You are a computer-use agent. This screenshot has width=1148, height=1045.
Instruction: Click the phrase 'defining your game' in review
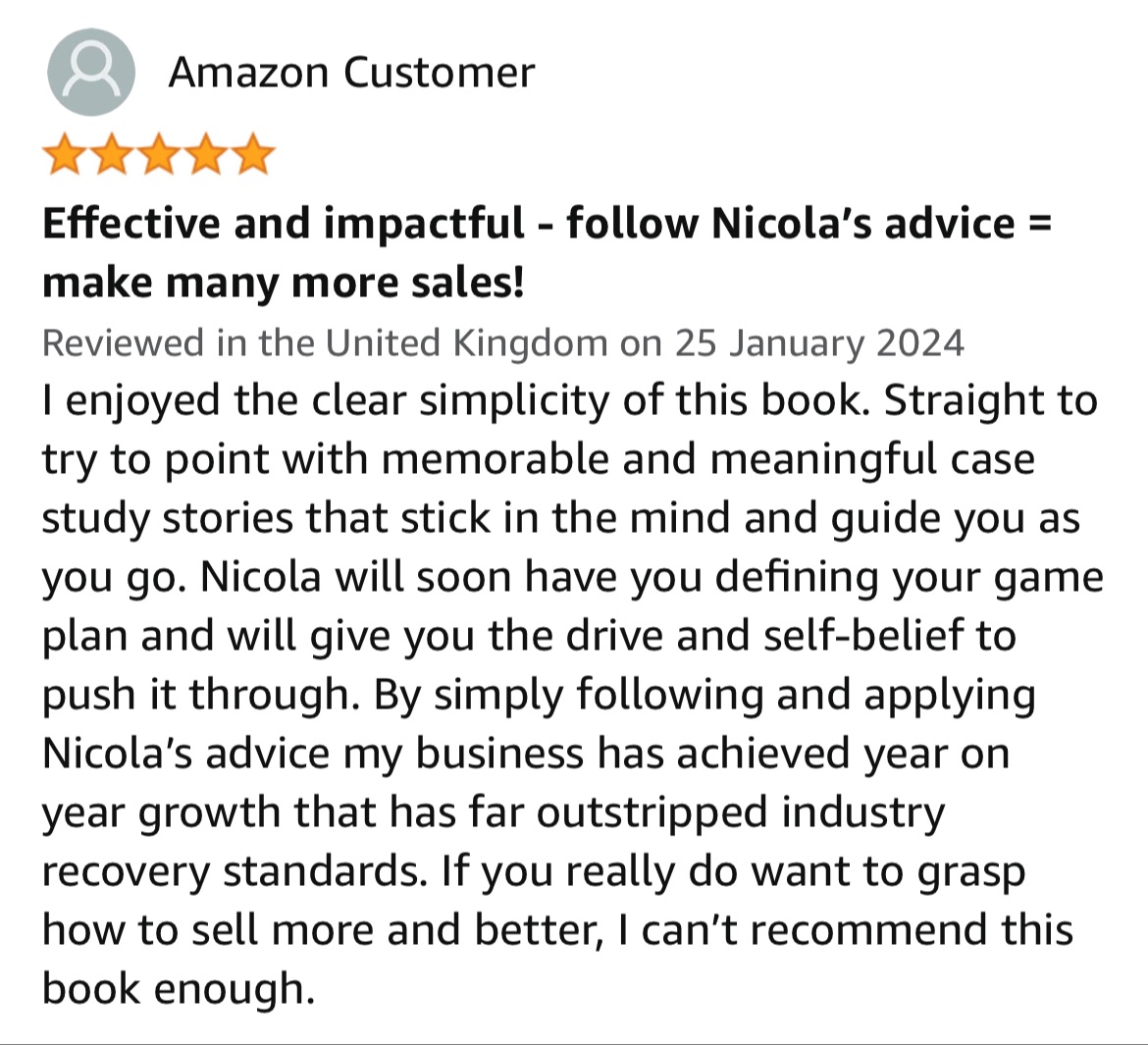click(x=910, y=578)
